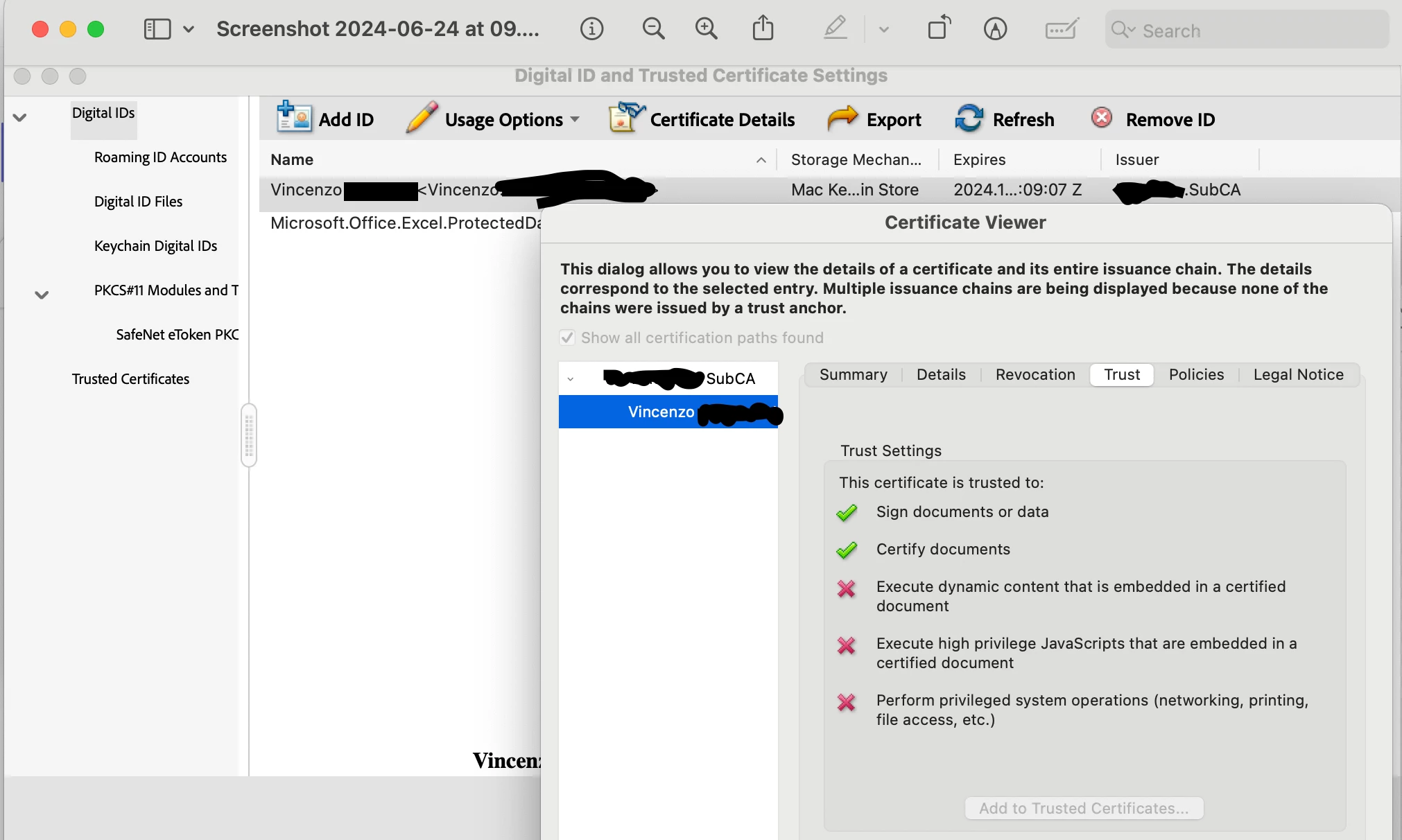Image resolution: width=1402 pixels, height=840 pixels.
Task: Switch to the Revocation tab
Action: [x=1035, y=375]
